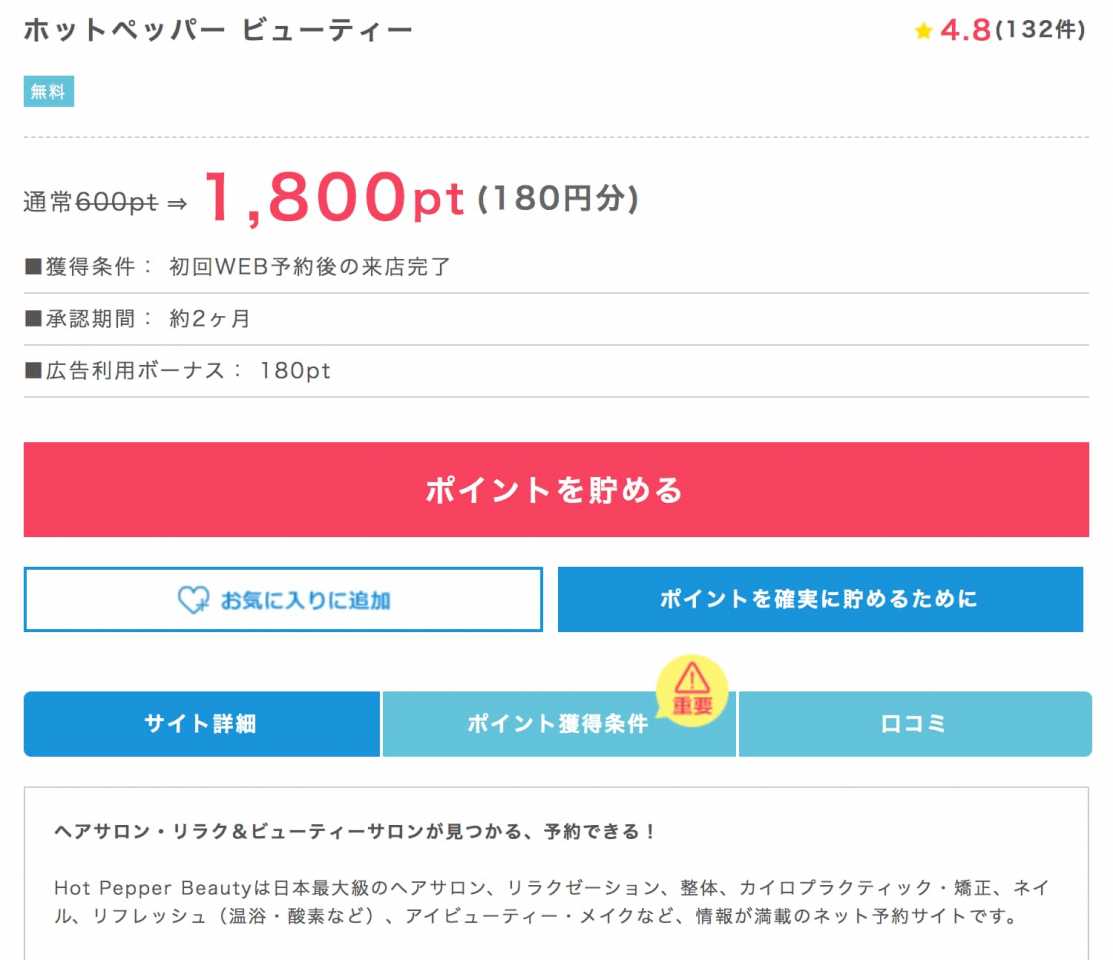Click the yellow star rating icon
The height and width of the screenshot is (960, 1113).
click(923, 31)
